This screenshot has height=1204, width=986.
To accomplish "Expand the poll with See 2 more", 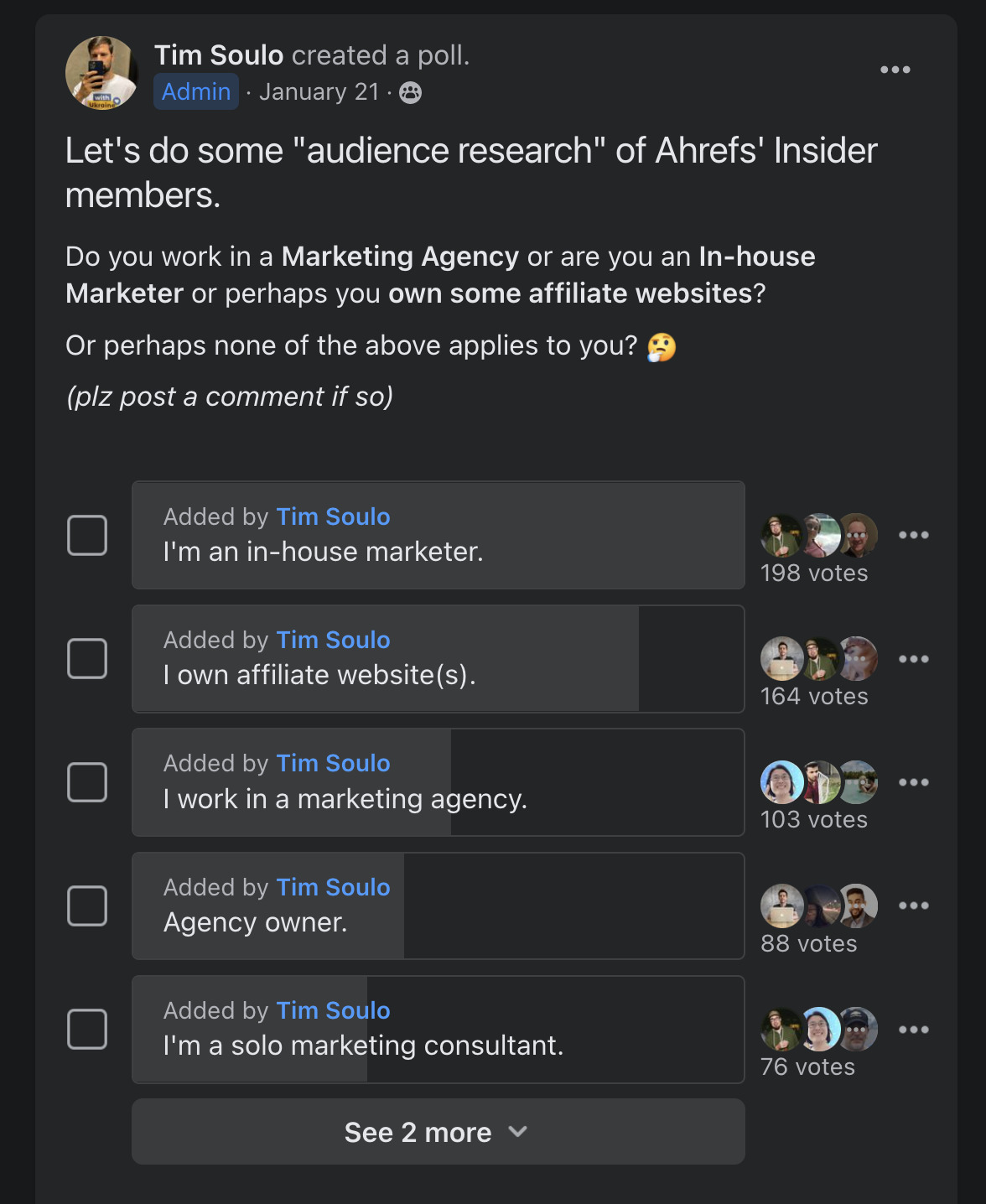I will coord(438,1132).
